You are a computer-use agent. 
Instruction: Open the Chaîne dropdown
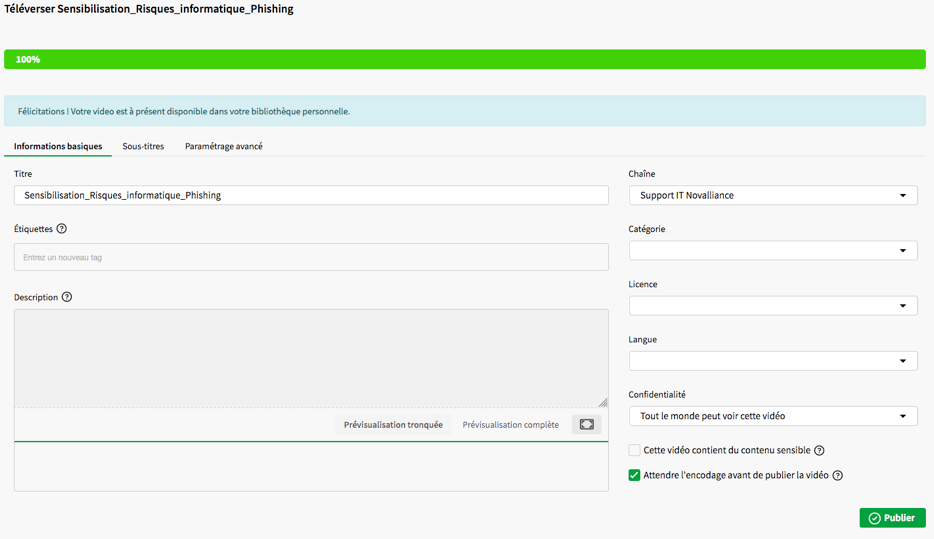(x=772, y=196)
